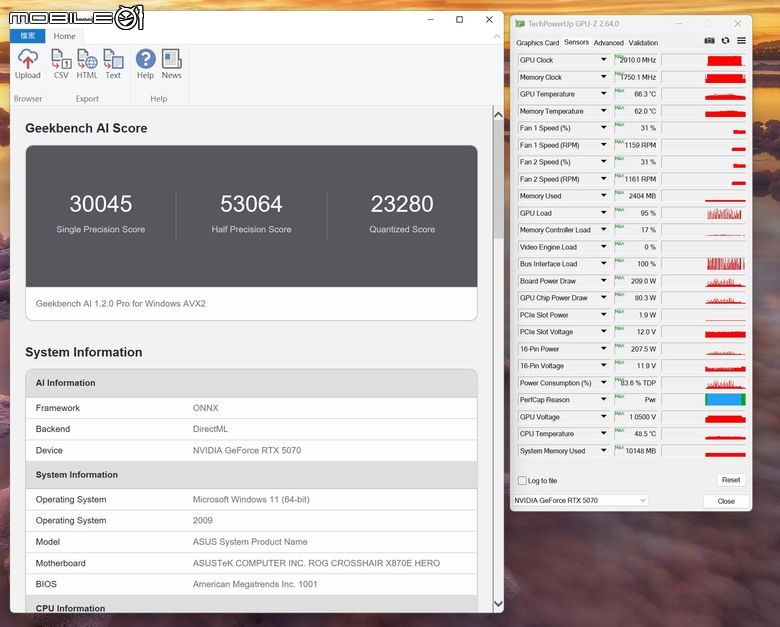Click the Geekbench vertical scrollbar thumb

498,179
